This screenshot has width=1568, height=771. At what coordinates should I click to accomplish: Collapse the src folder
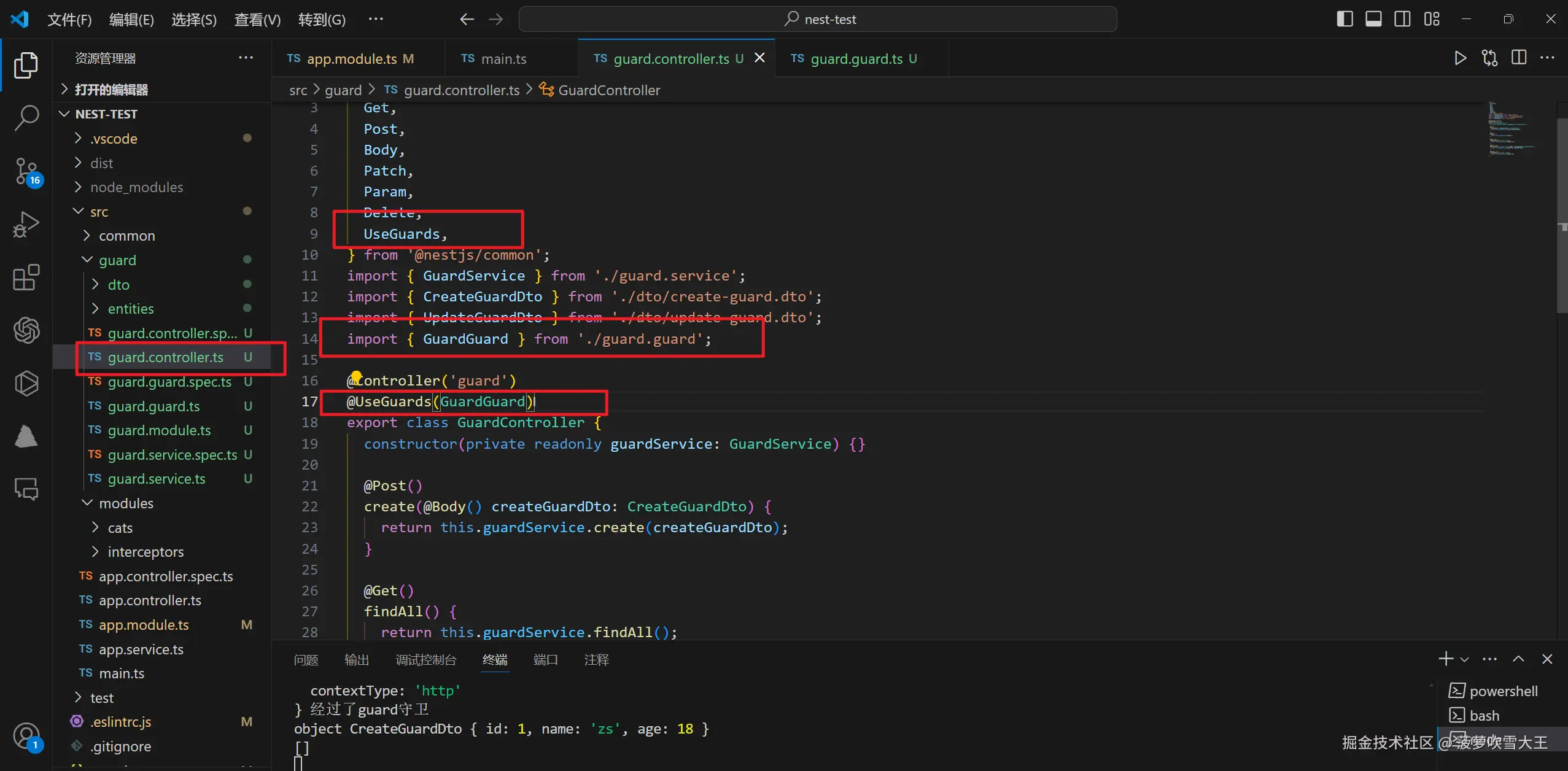pos(98,212)
